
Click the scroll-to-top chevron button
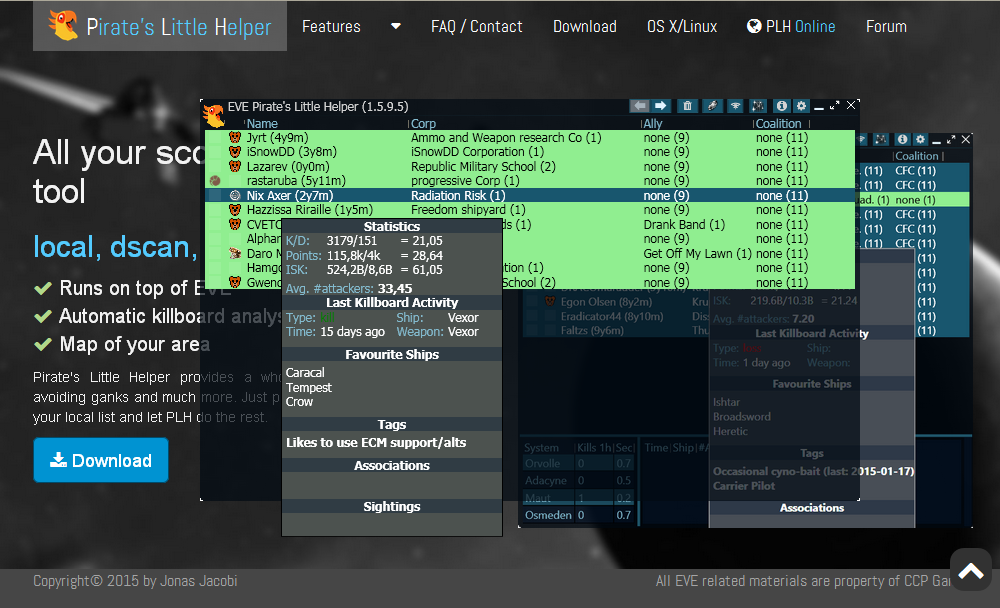[971, 570]
